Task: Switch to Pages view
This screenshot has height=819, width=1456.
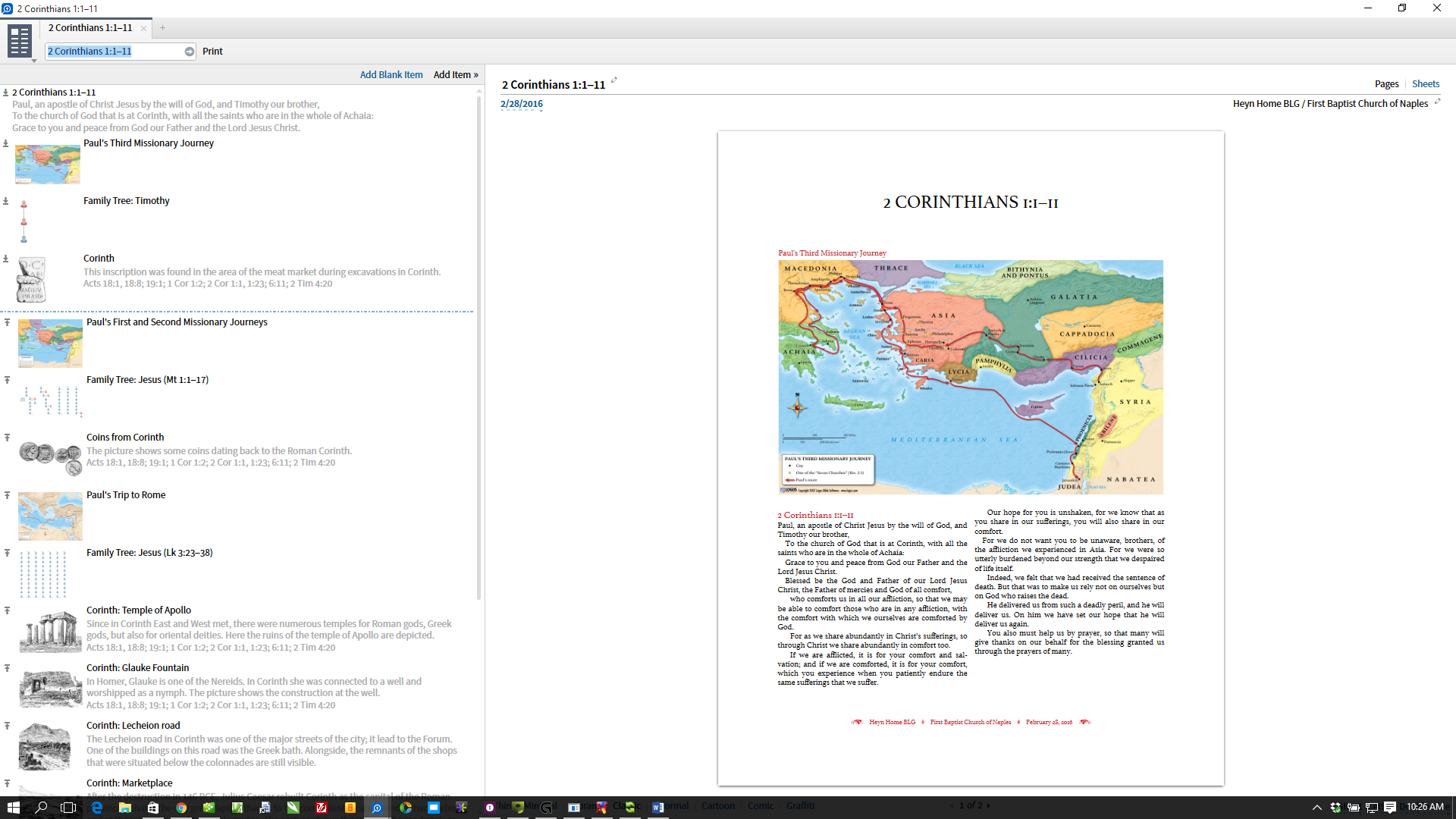Action: pos(1386,84)
